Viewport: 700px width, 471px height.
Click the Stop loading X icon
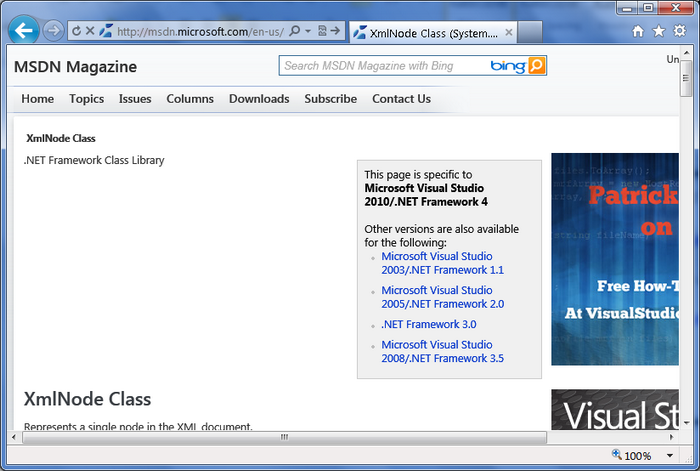click(x=90, y=31)
